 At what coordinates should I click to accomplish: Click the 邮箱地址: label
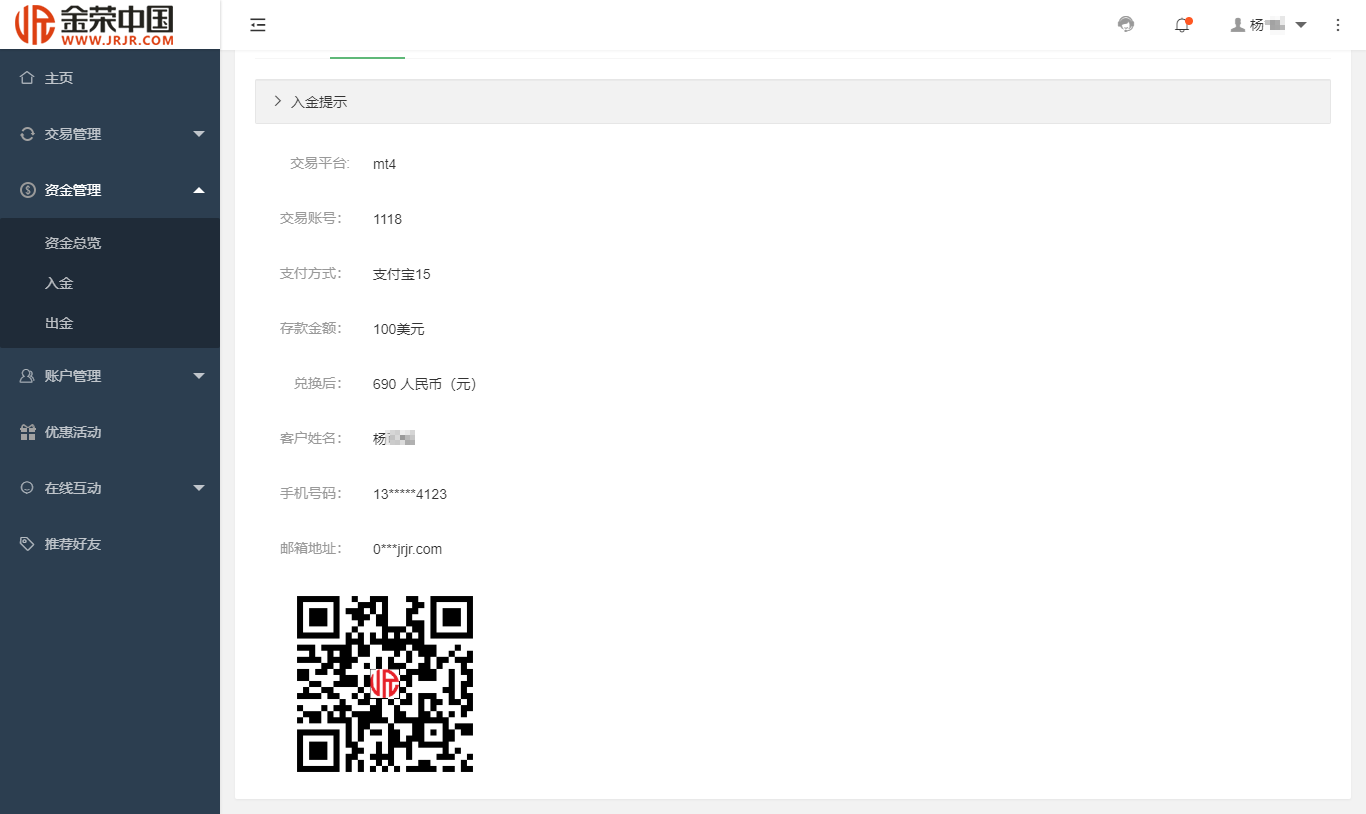pyautogui.click(x=311, y=548)
